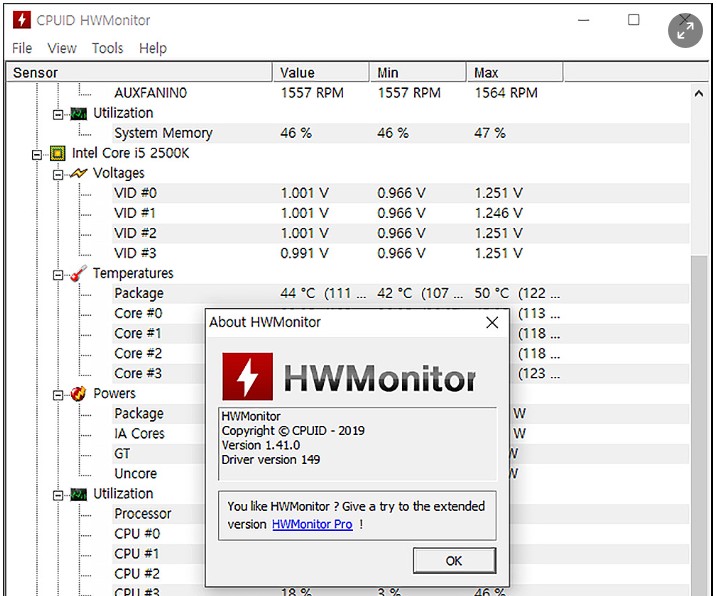The image size is (717, 596).
Task: Click the expand image overlay icon
Action: point(685,31)
